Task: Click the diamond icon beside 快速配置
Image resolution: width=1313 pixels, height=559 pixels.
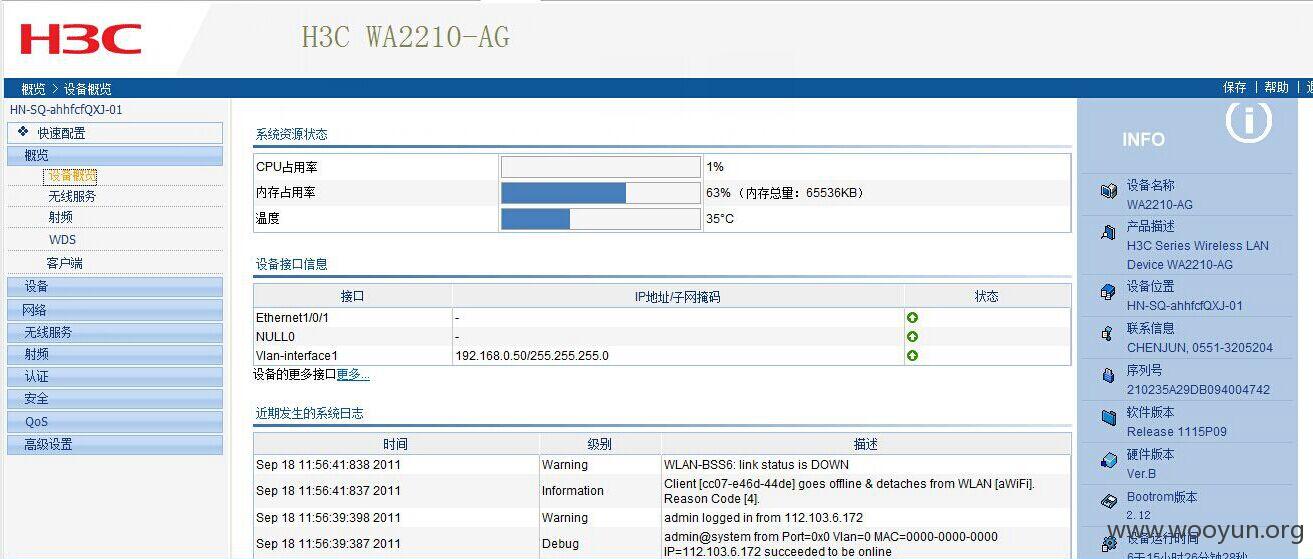Action: click(x=23, y=131)
